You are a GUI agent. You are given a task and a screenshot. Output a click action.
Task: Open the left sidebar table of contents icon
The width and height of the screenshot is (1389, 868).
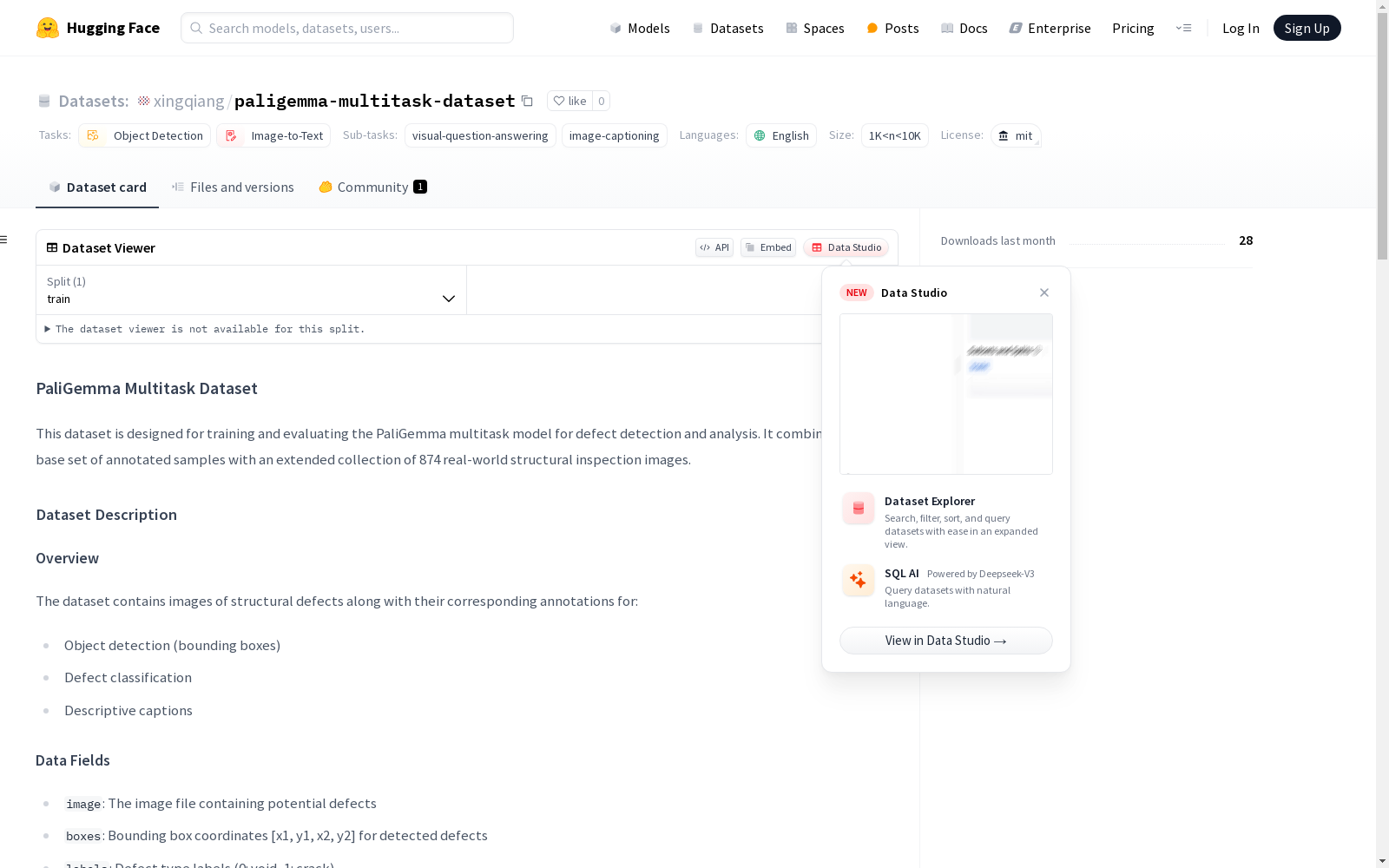point(4,240)
